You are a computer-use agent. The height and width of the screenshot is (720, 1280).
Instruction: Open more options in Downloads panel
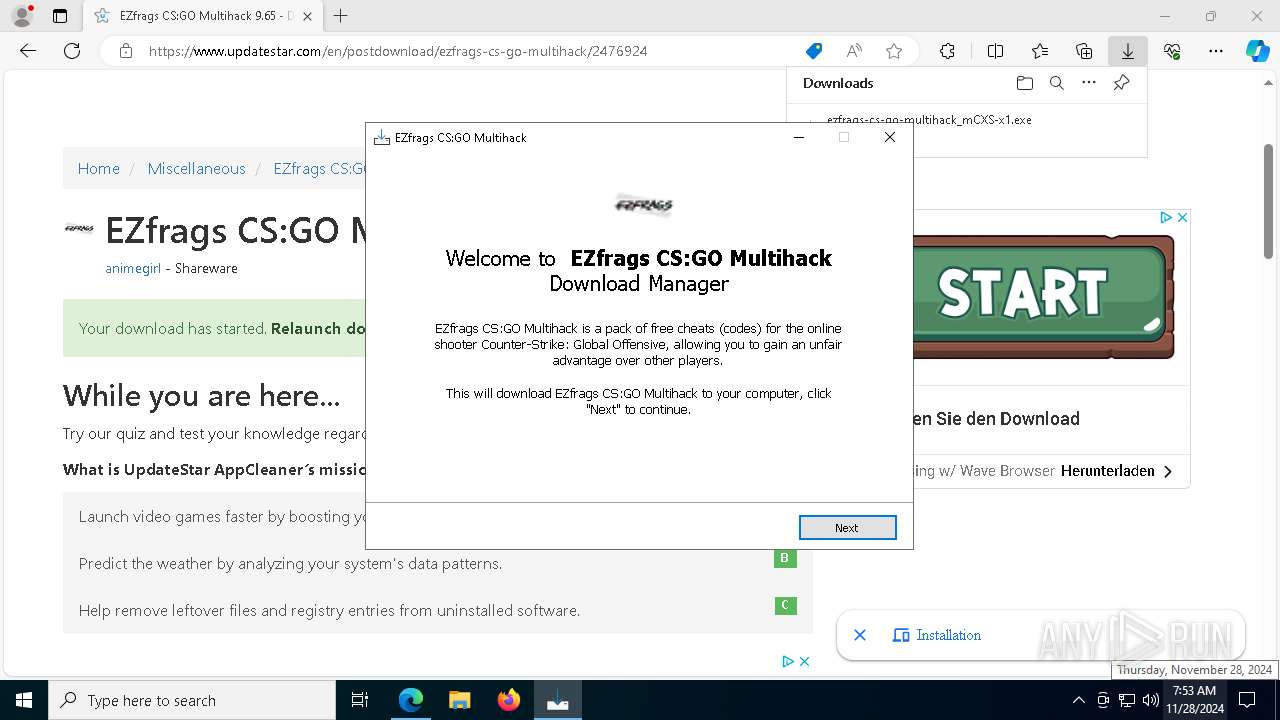tap(1089, 83)
